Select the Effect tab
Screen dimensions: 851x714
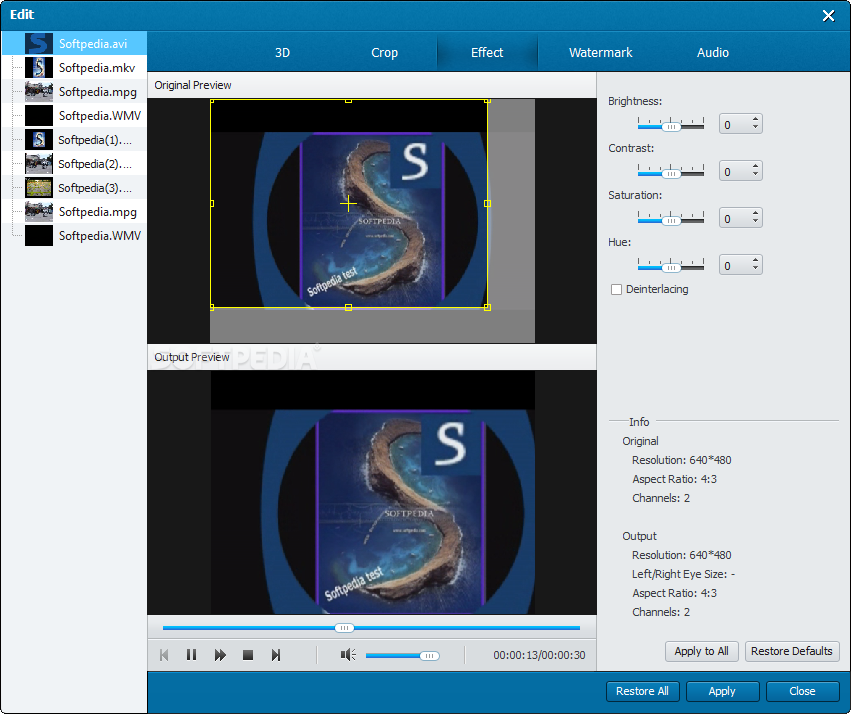[487, 53]
